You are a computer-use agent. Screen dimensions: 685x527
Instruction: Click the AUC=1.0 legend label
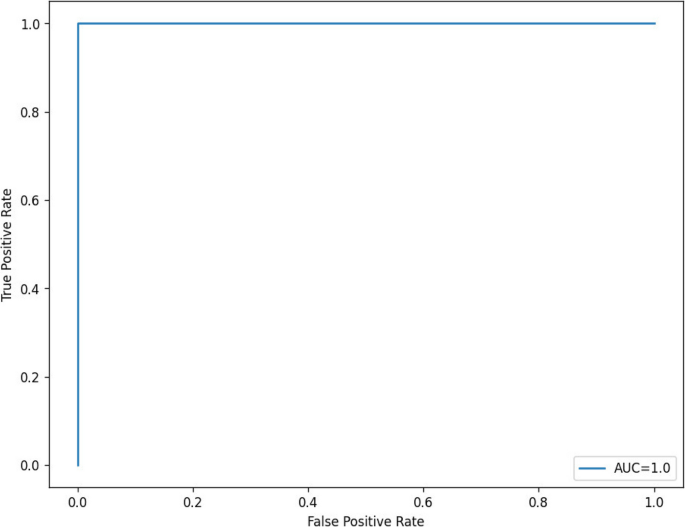(642, 468)
